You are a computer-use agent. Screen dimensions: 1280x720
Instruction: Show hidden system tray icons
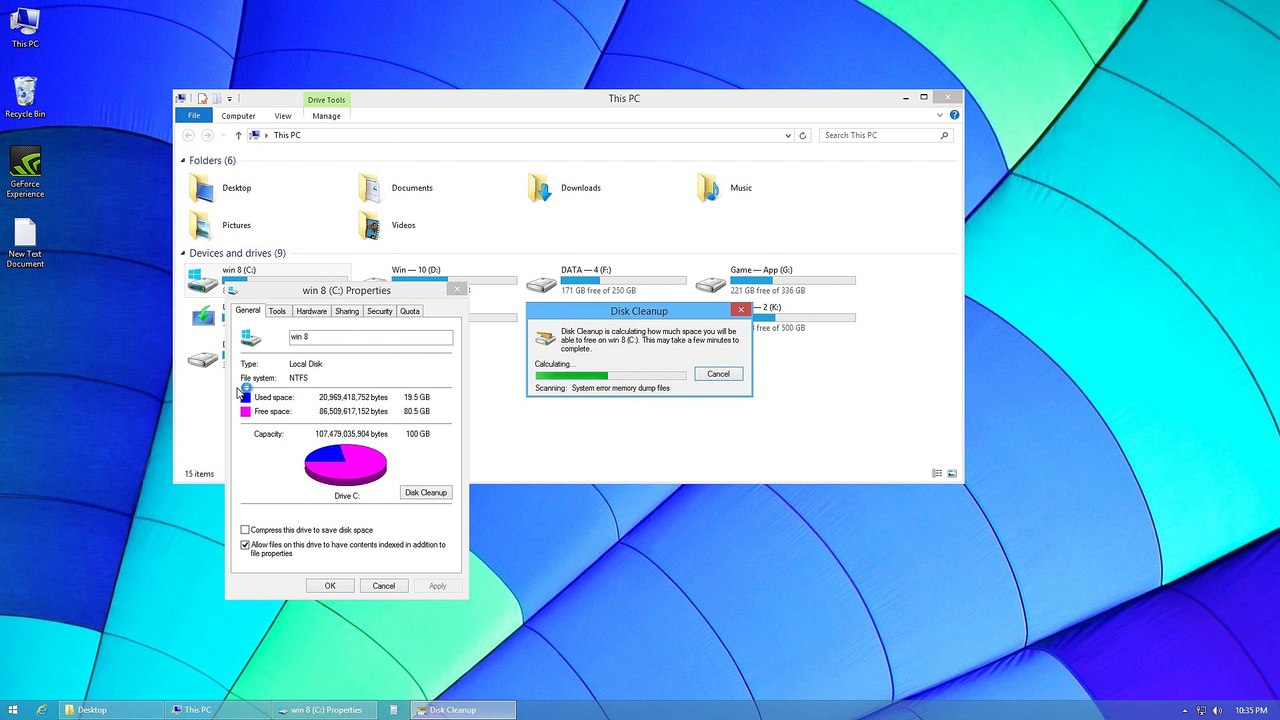[x=1185, y=710]
